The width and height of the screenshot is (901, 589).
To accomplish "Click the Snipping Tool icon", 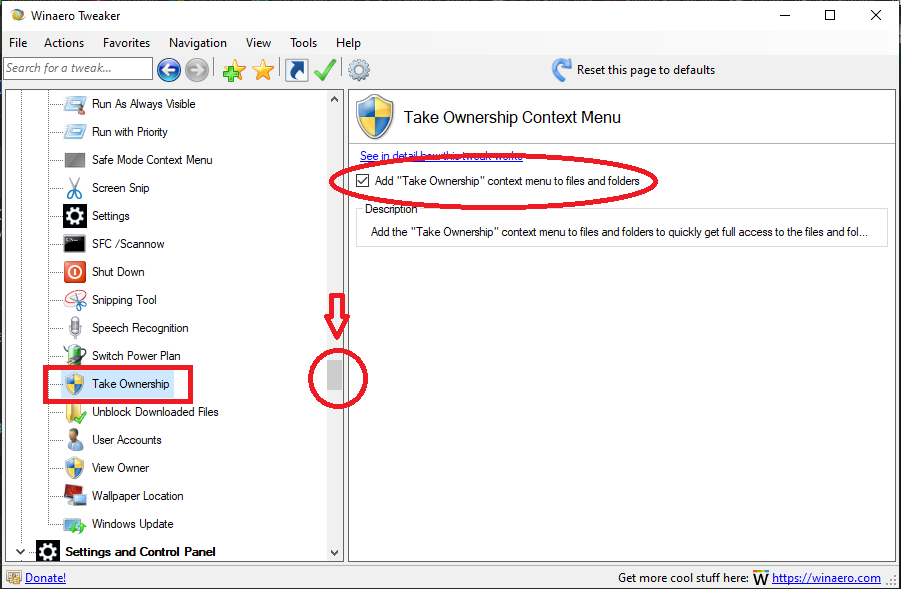I will pos(75,300).
